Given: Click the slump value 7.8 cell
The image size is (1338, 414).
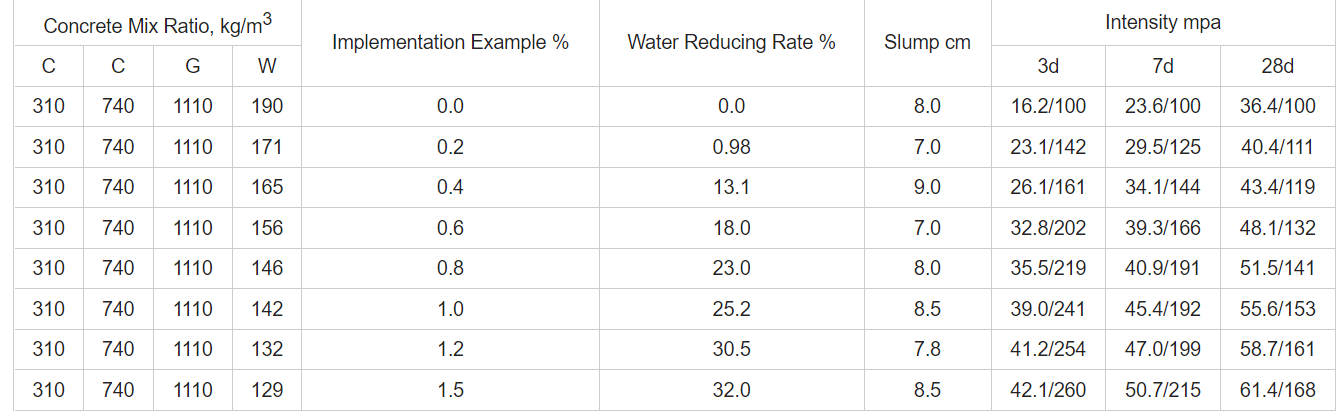Looking at the screenshot, I should [x=927, y=349].
